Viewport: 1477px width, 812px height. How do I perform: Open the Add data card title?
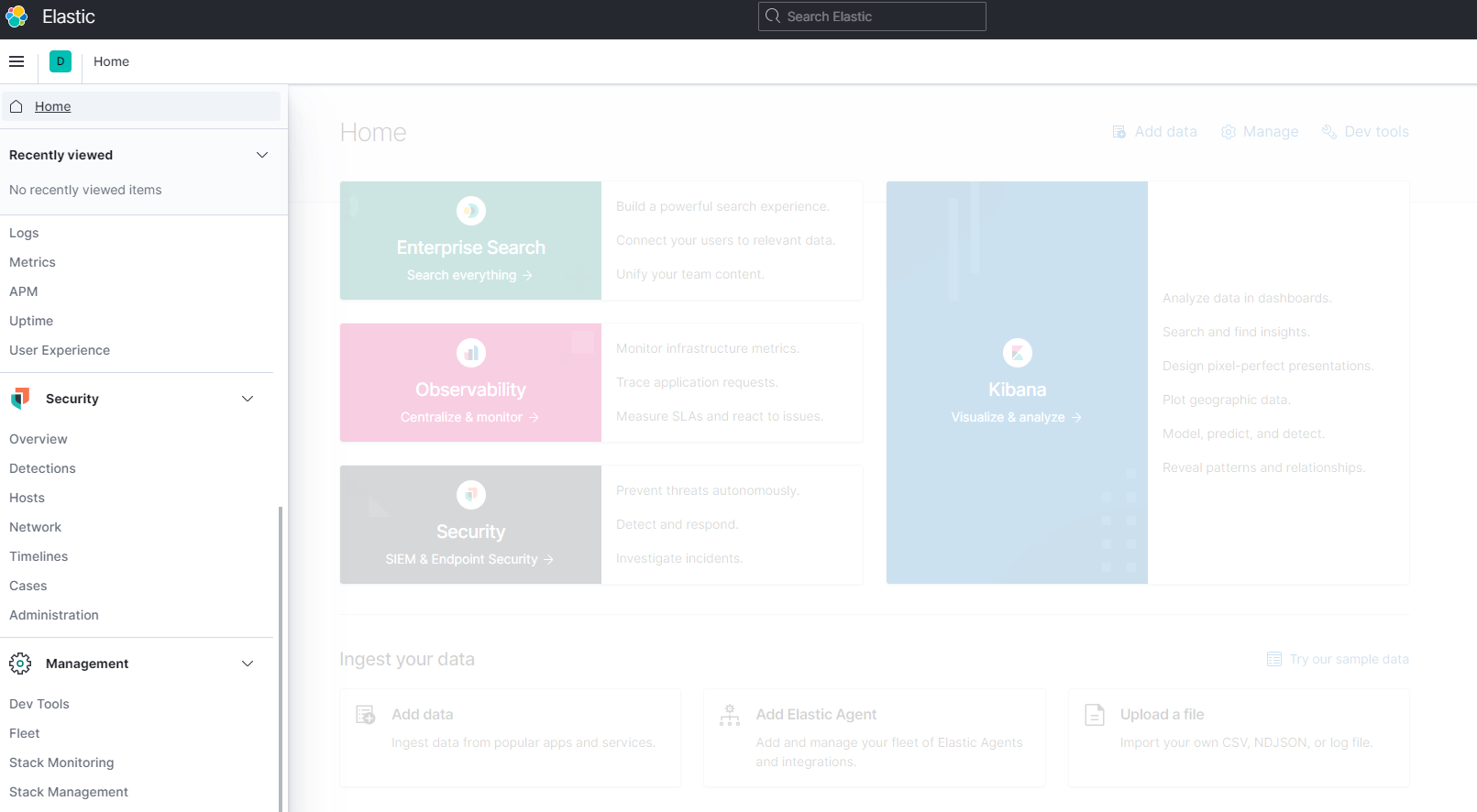(422, 715)
